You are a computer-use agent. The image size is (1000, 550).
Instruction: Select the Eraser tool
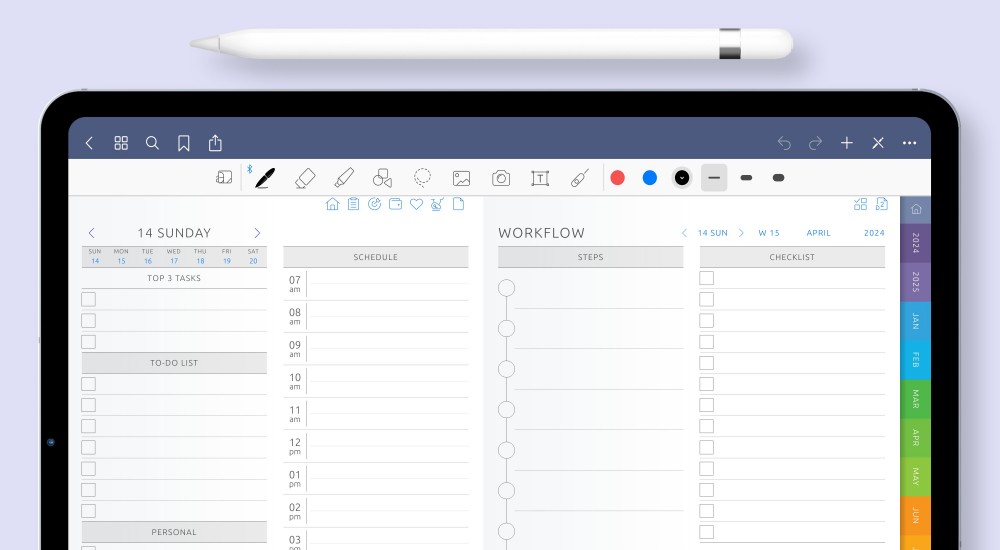(x=305, y=178)
